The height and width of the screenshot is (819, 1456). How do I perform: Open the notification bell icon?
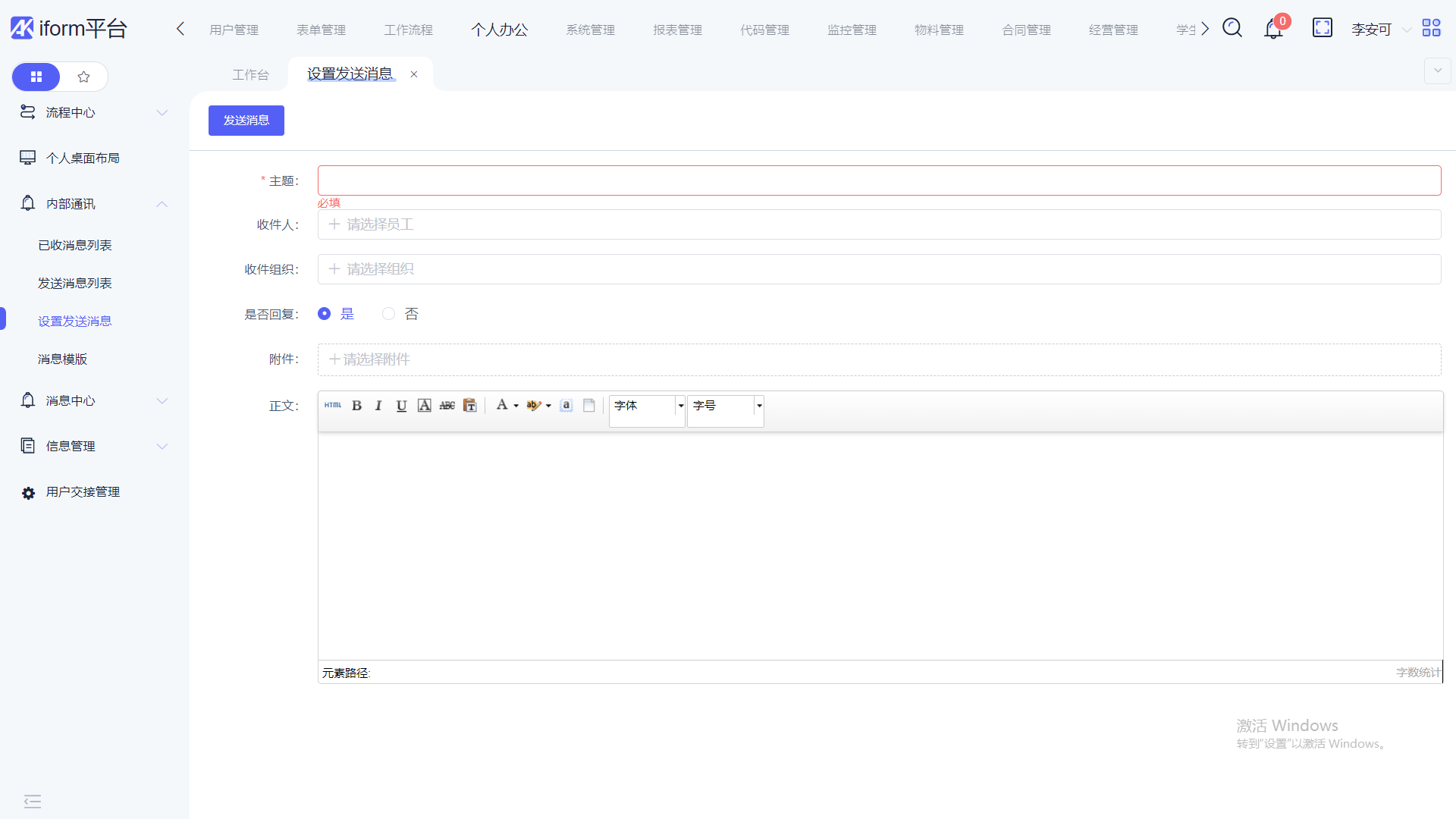click(1273, 30)
